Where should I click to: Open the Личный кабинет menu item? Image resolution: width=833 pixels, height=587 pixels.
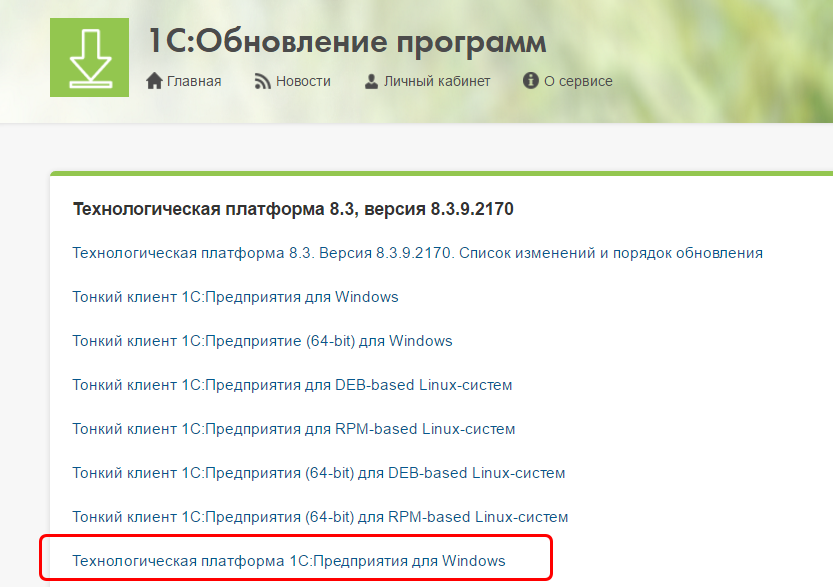(x=437, y=81)
